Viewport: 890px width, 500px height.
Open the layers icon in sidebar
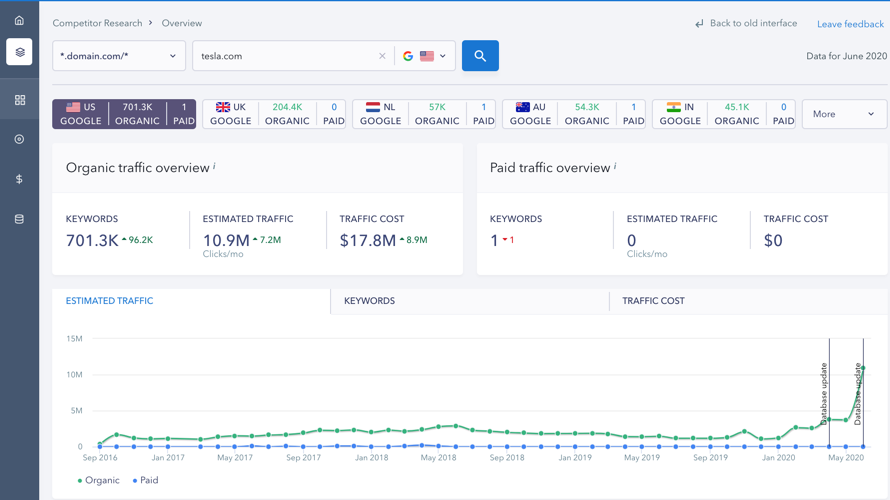click(19, 52)
